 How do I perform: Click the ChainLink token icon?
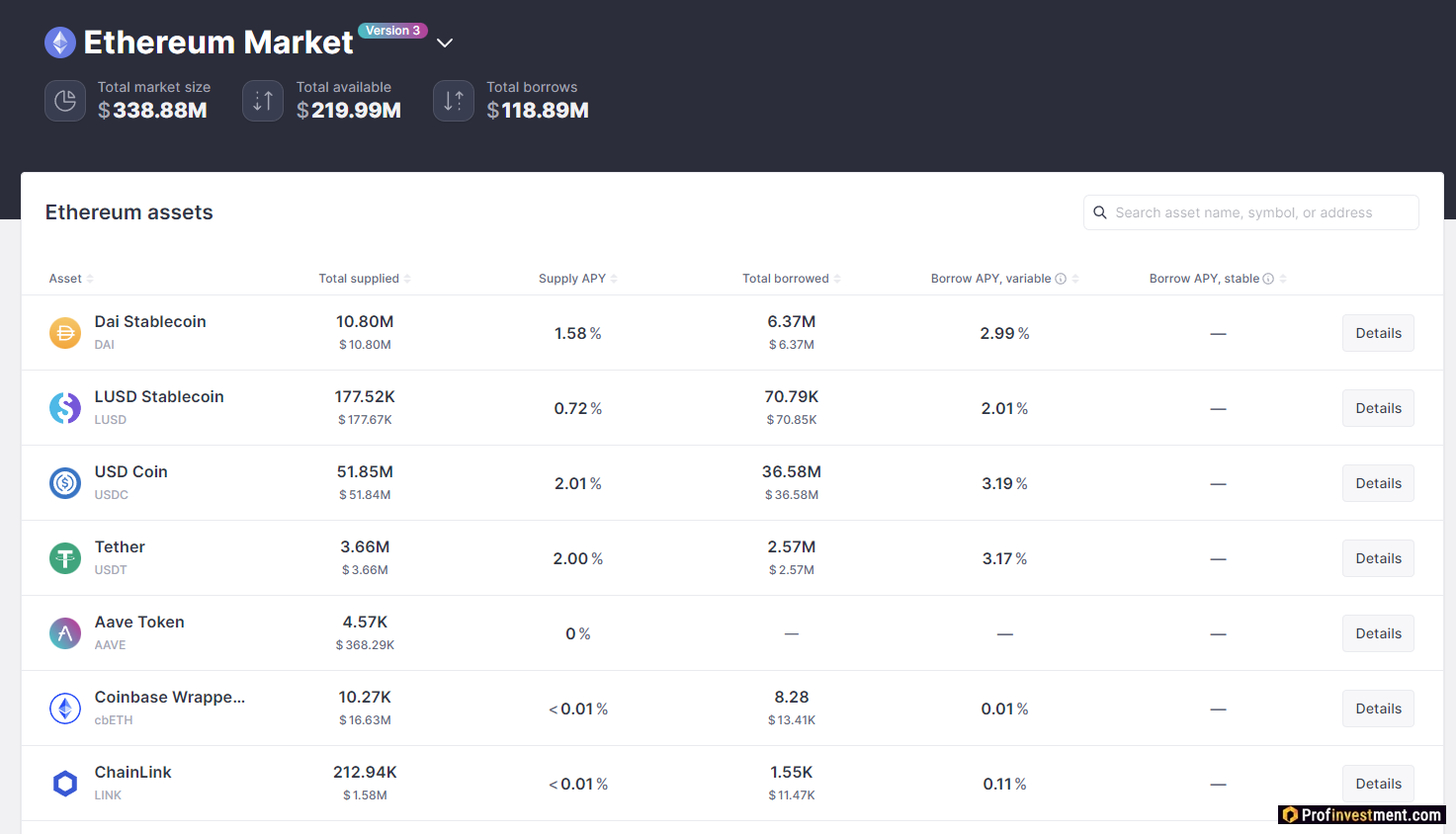pyautogui.click(x=65, y=784)
